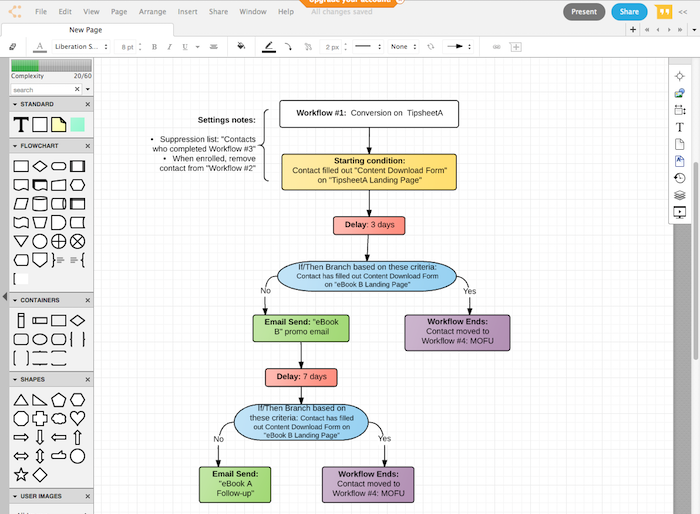This screenshot has width=700, height=514.
Task: Click the line color pencil icon
Action: click(269, 46)
